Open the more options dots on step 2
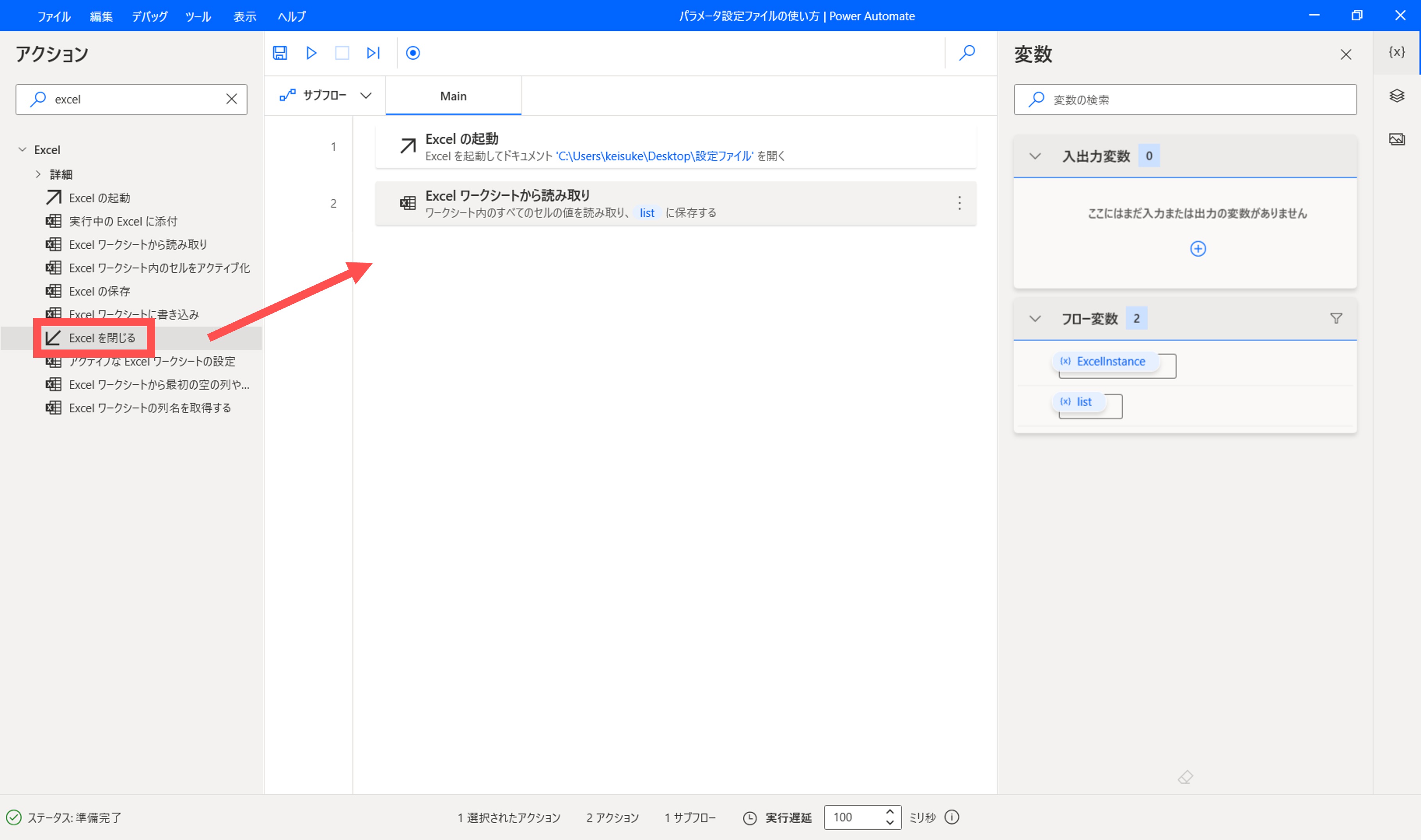 tap(959, 203)
